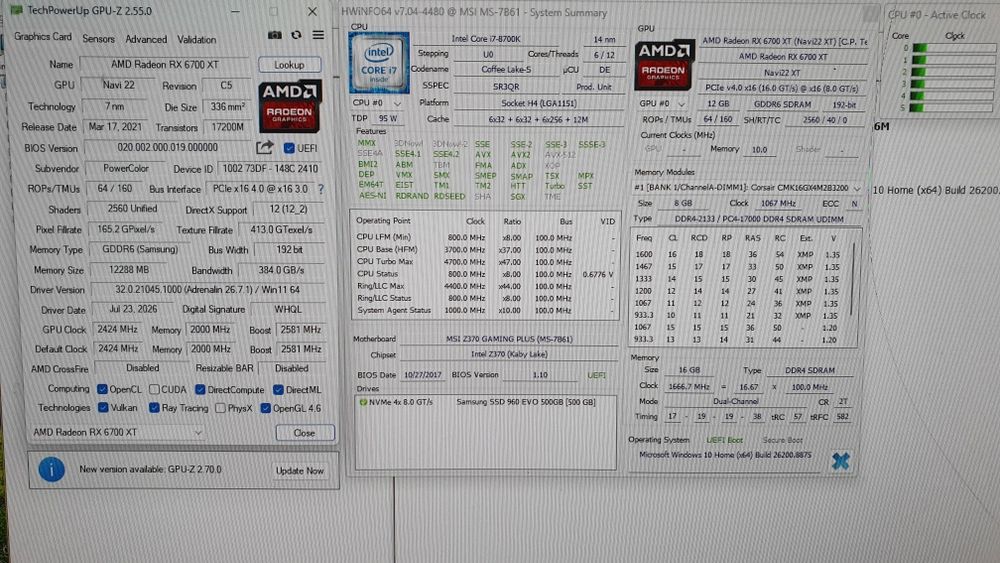The height and width of the screenshot is (563, 1000).
Task: Click the Resizable BAR Disabled field
Action: tap(291, 369)
